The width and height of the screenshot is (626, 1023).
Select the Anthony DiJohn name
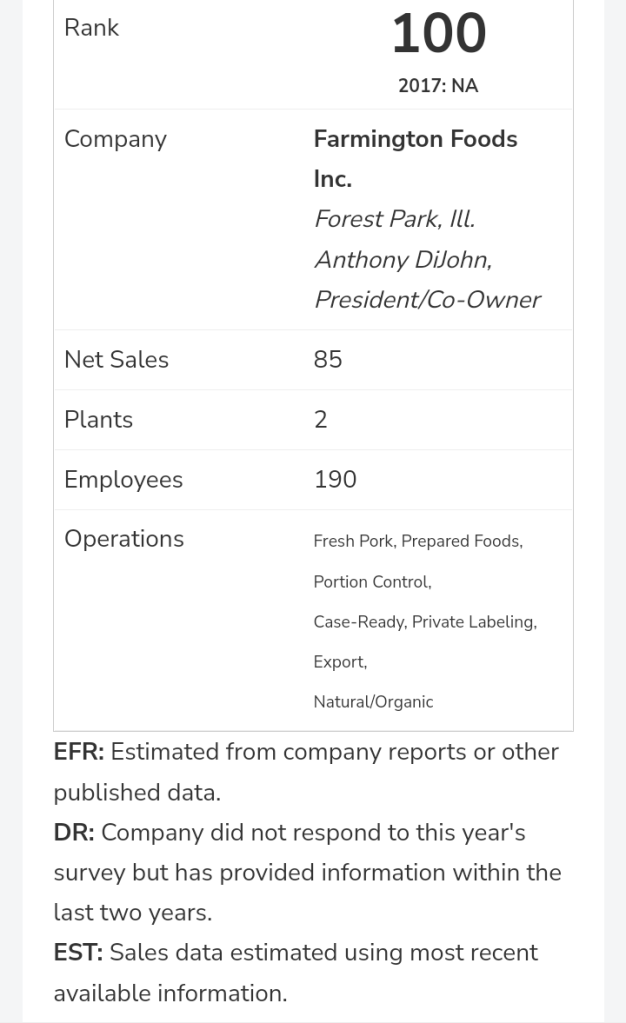point(403,260)
